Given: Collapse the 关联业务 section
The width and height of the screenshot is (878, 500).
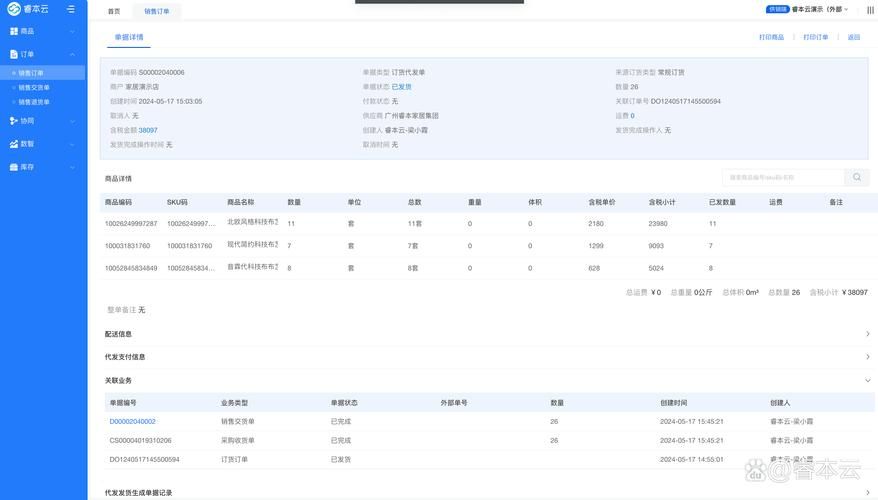Looking at the screenshot, I should click(x=867, y=380).
